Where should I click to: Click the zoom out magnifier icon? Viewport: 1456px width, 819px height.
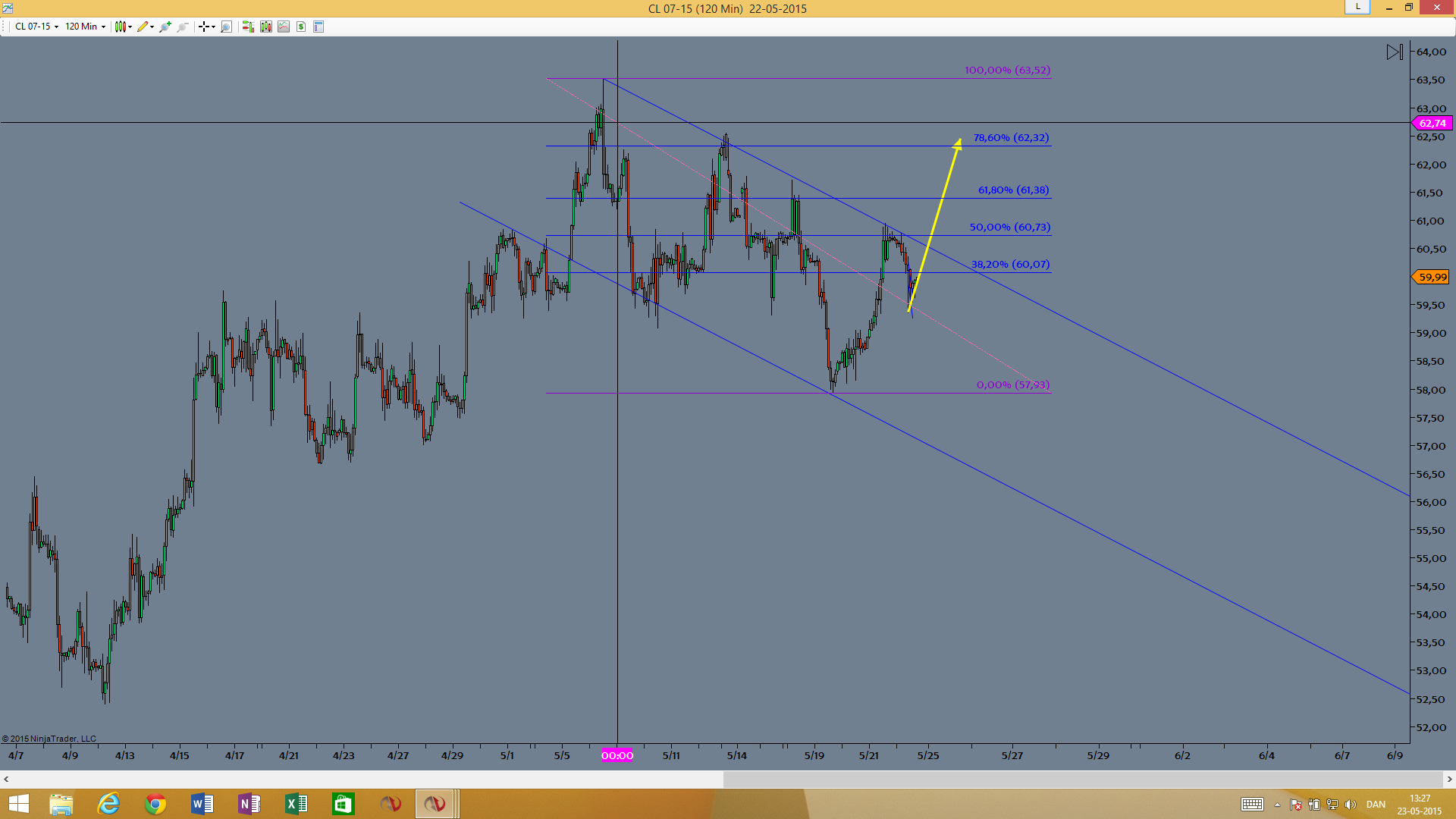(x=183, y=27)
